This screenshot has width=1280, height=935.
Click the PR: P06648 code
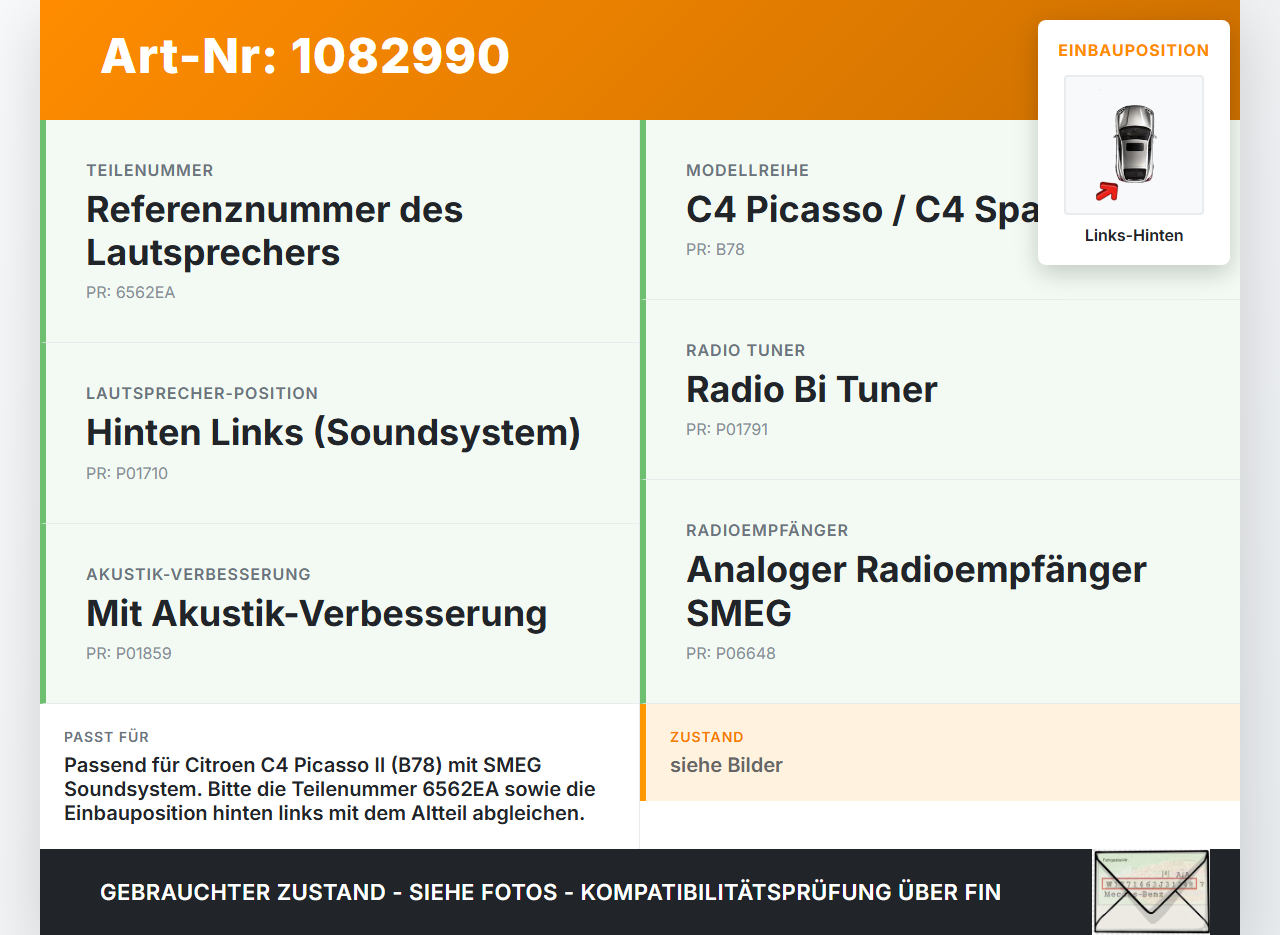(x=731, y=654)
